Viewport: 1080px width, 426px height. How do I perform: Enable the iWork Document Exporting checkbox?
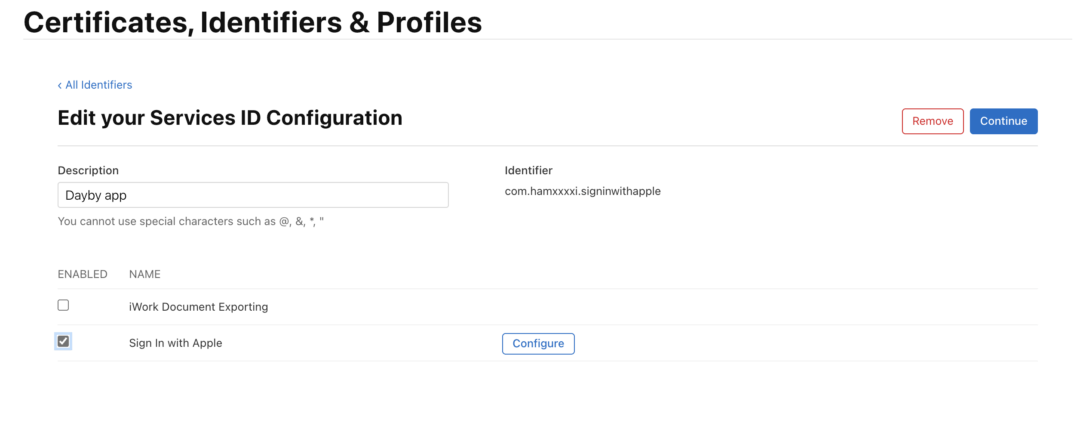tap(63, 305)
